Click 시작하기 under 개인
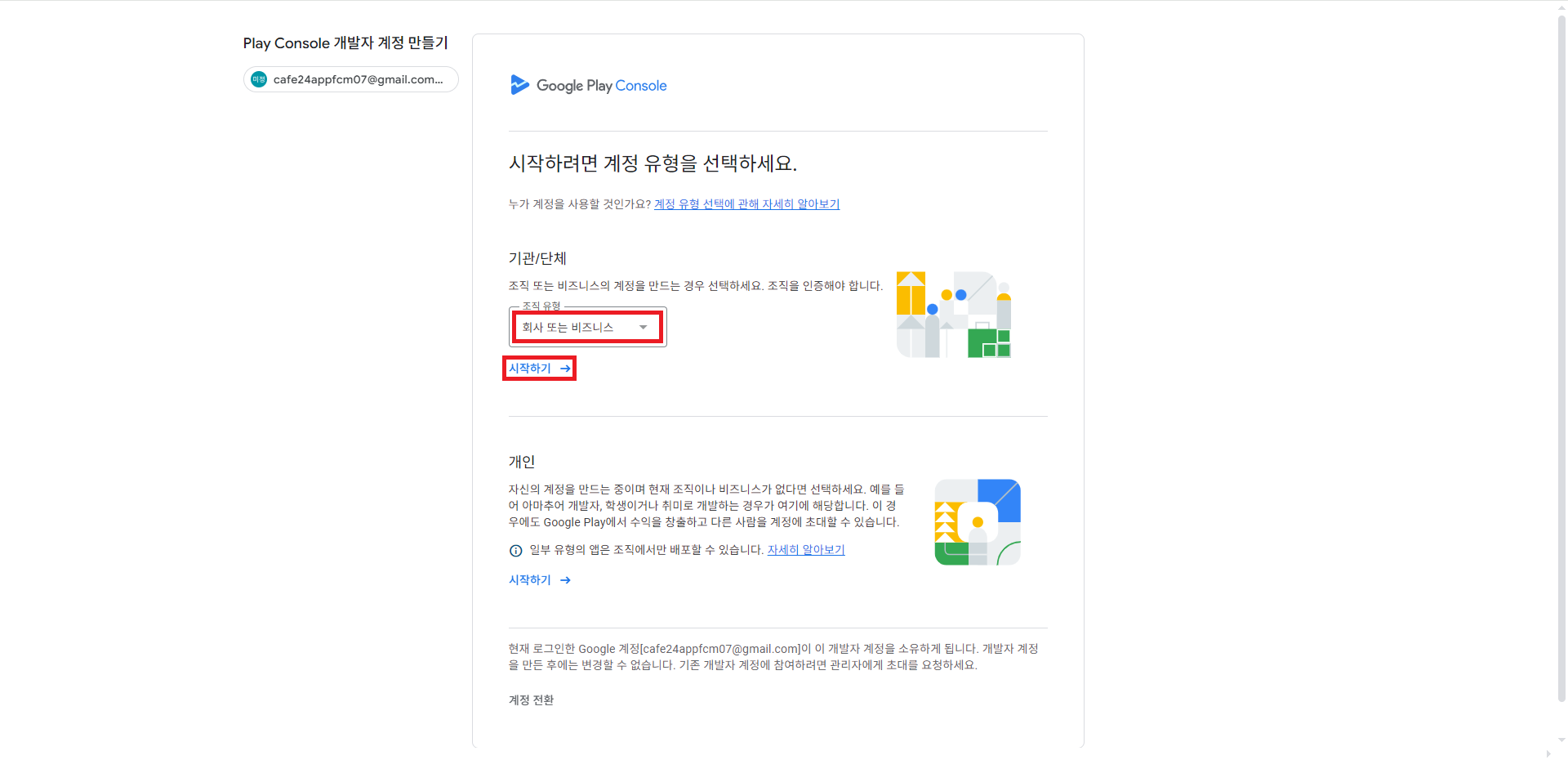Image resolution: width=1568 pixels, height=760 pixels. (540, 580)
